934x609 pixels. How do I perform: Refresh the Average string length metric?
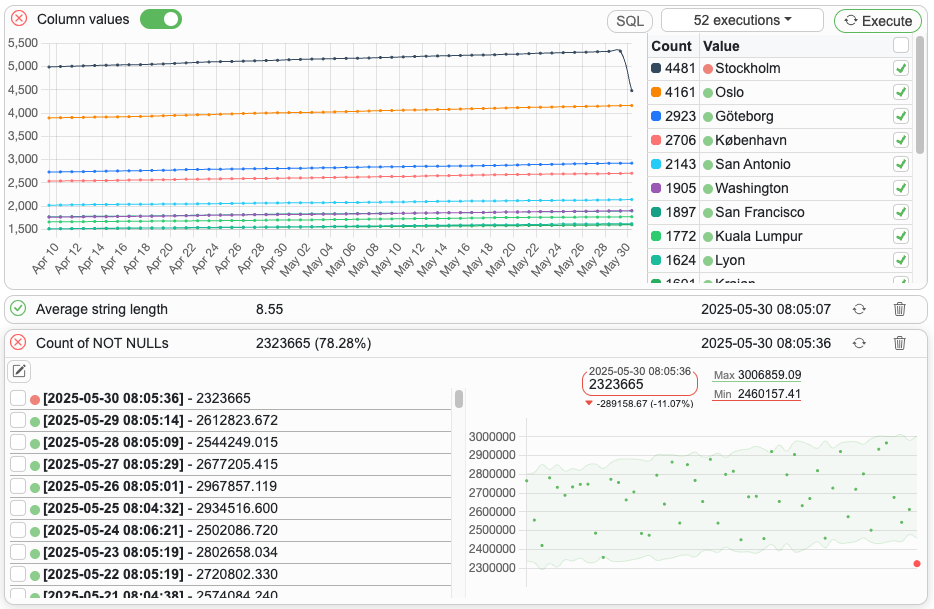[x=859, y=309]
